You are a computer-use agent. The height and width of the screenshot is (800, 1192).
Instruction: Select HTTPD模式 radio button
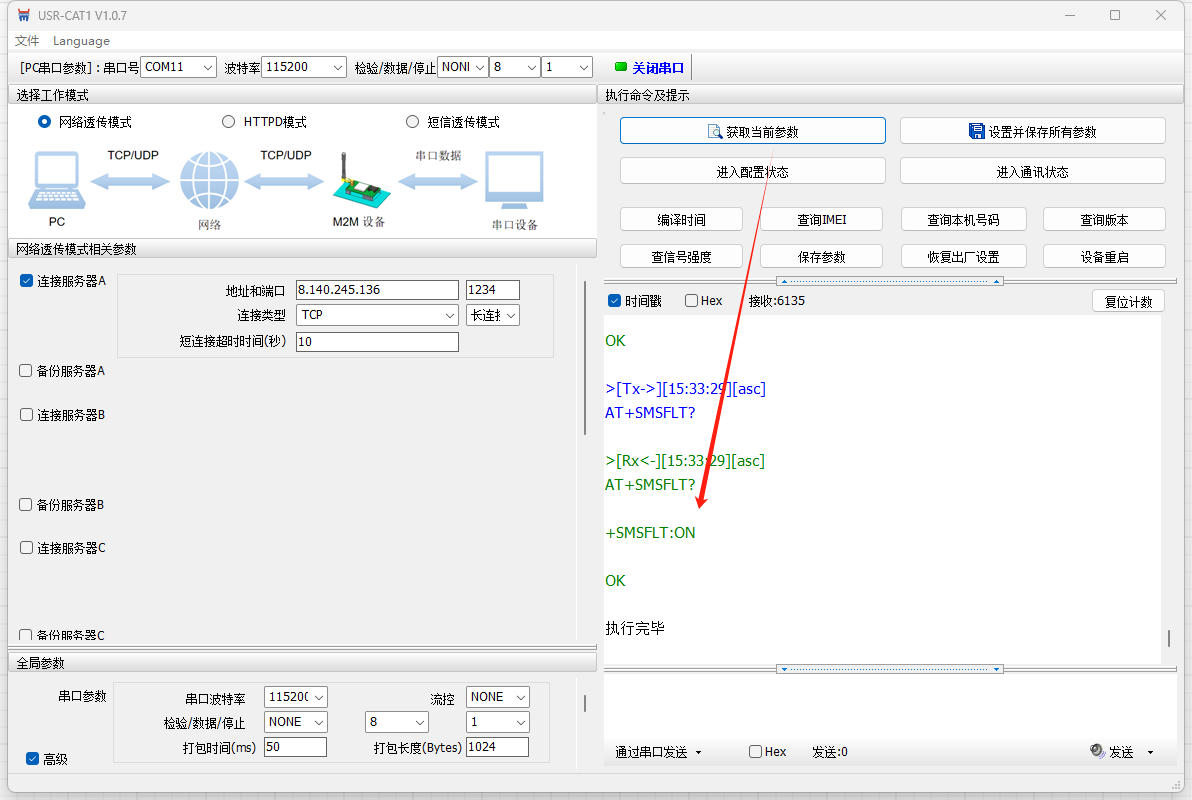(229, 122)
